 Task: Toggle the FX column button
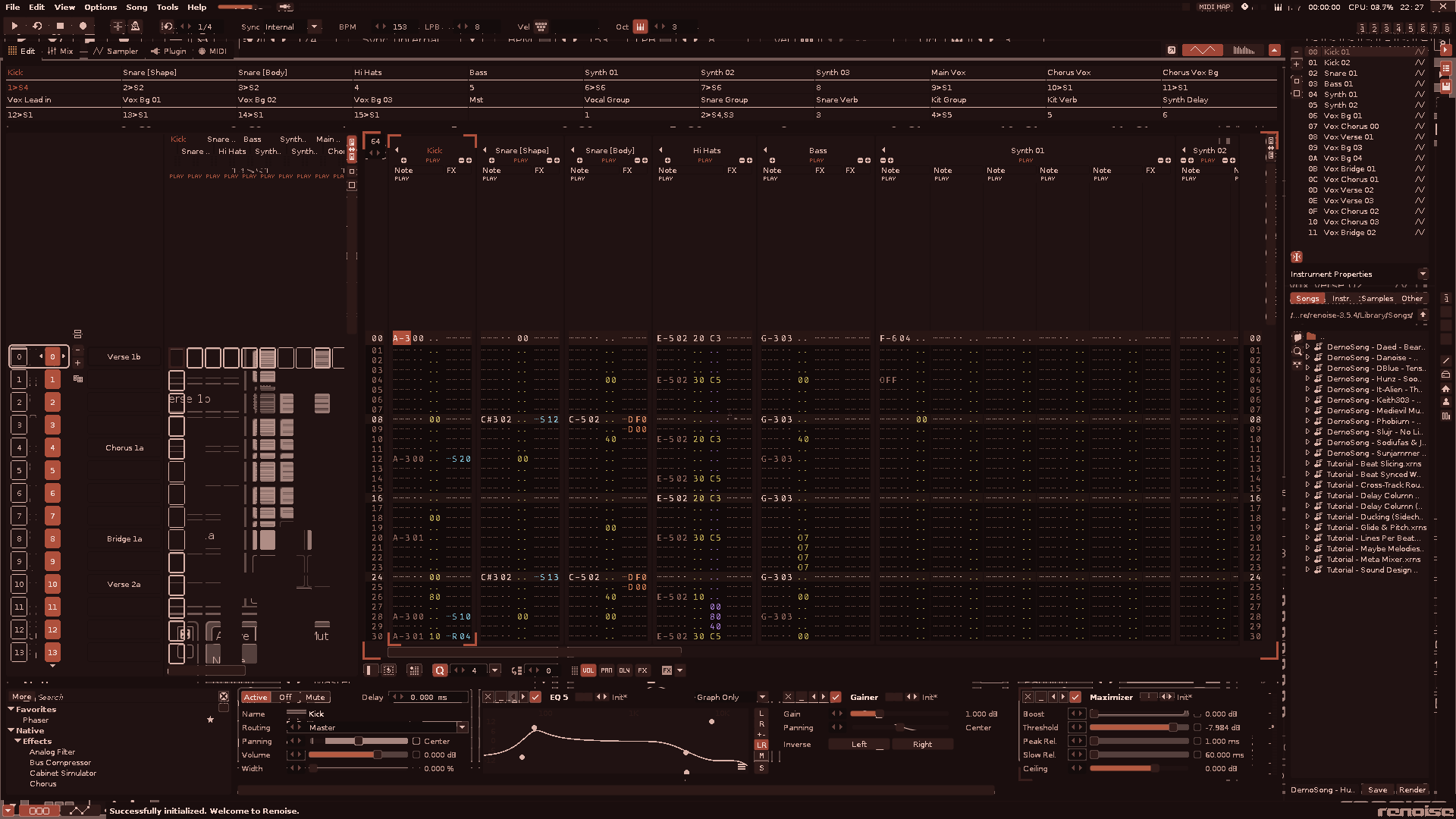tap(643, 670)
